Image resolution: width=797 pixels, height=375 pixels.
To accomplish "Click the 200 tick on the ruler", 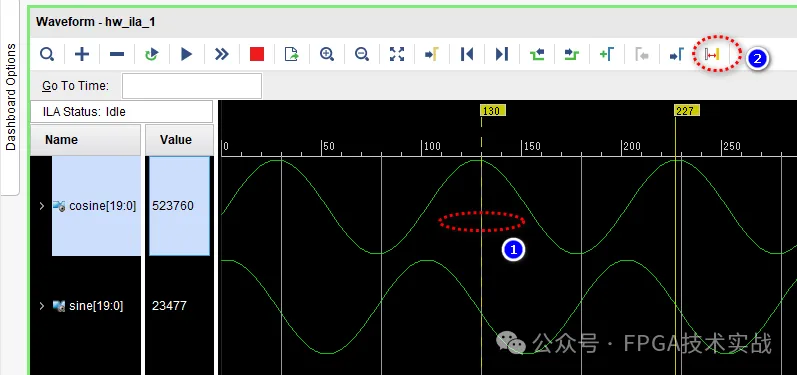I will pyautogui.click(x=632, y=147).
